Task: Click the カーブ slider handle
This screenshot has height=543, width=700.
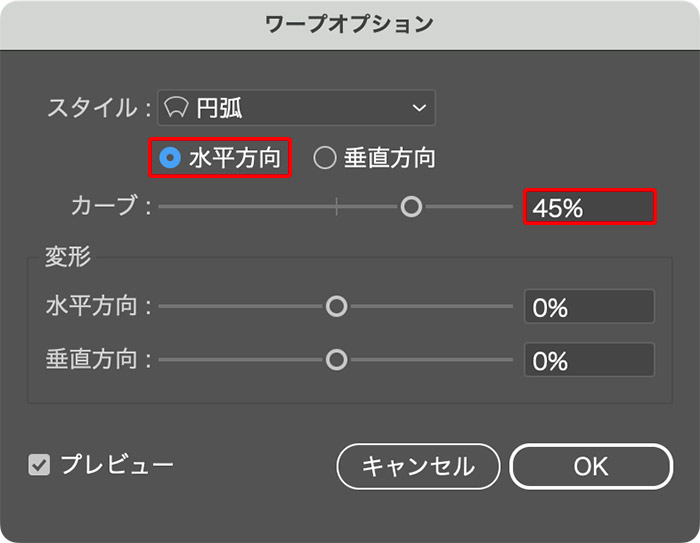Action: (410, 207)
